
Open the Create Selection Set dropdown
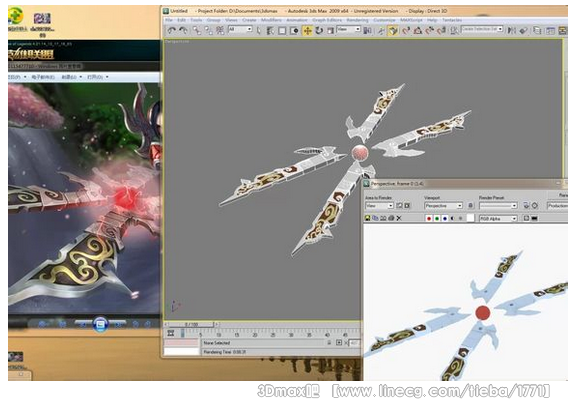pyautogui.click(x=482, y=29)
